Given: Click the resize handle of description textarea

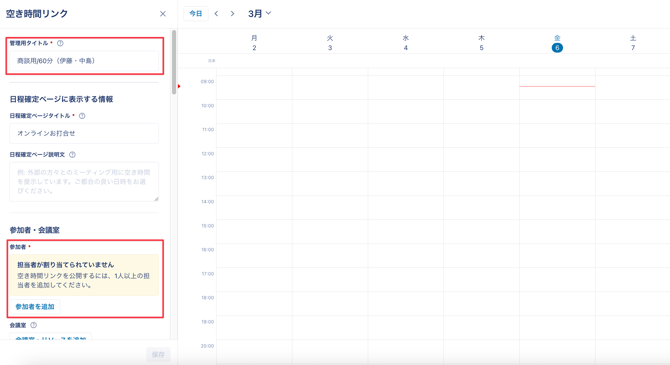Looking at the screenshot, I should 156,199.
